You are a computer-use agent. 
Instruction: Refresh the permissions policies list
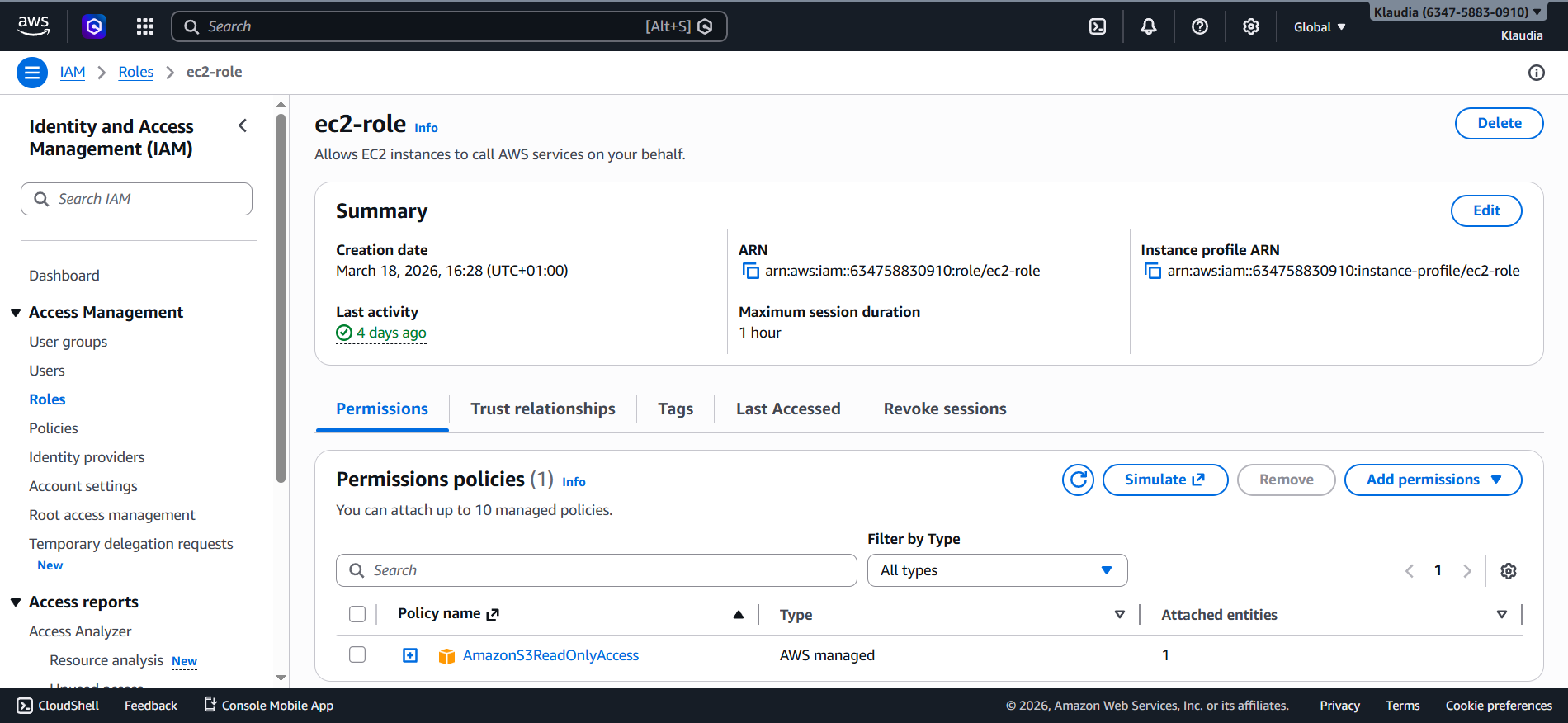pyautogui.click(x=1079, y=480)
